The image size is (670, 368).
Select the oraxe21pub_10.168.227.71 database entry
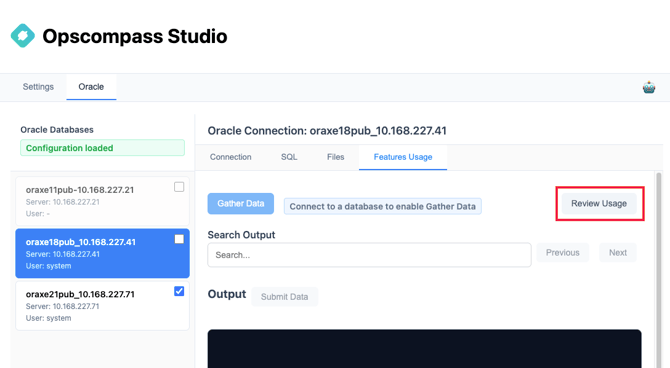pos(103,306)
